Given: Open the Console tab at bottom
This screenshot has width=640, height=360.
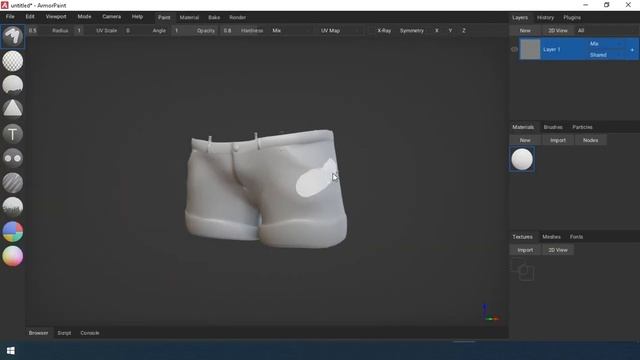Looking at the screenshot, I should (x=90, y=333).
